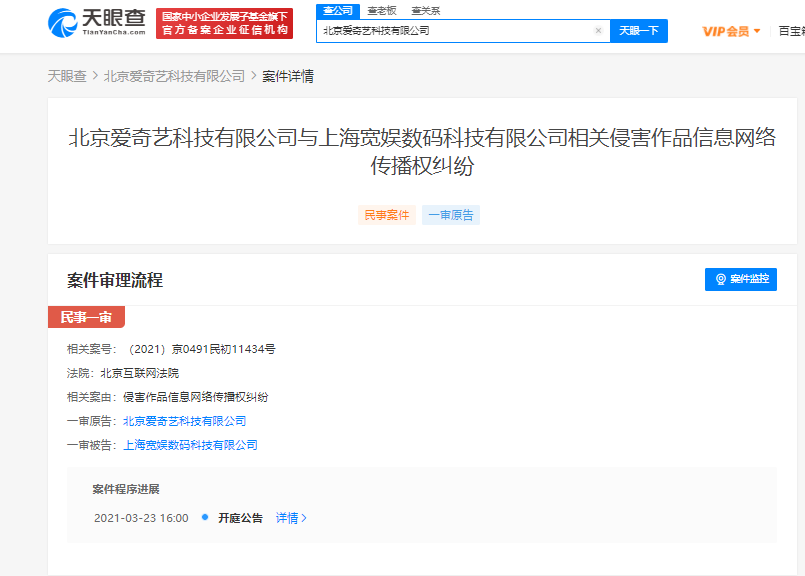Click the 民事一审 red label
Image resolution: width=805 pixels, height=576 pixels.
(x=86, y=317)
